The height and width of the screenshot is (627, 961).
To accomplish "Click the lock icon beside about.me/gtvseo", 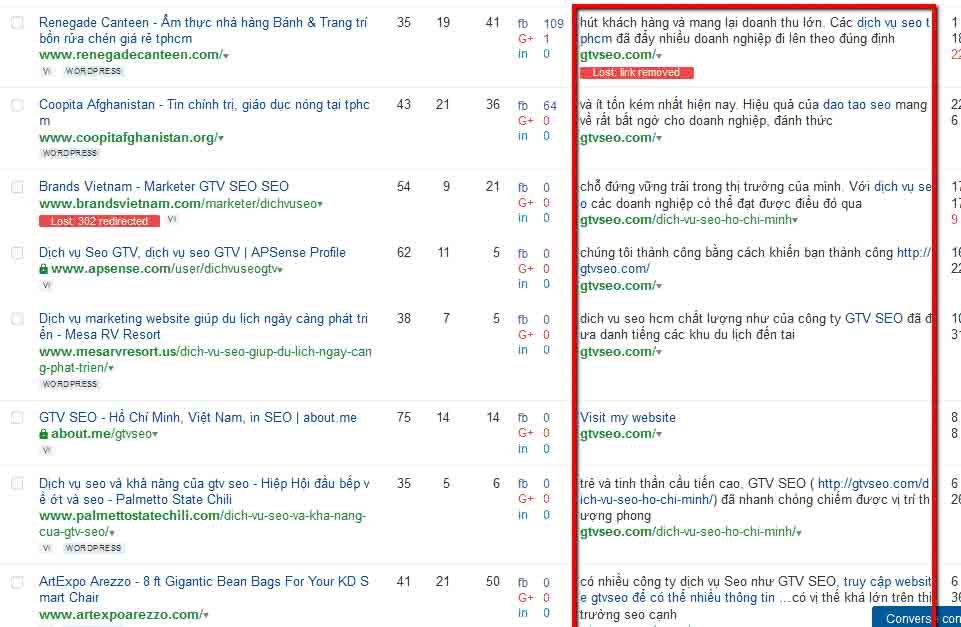I will tap(43, 434).
